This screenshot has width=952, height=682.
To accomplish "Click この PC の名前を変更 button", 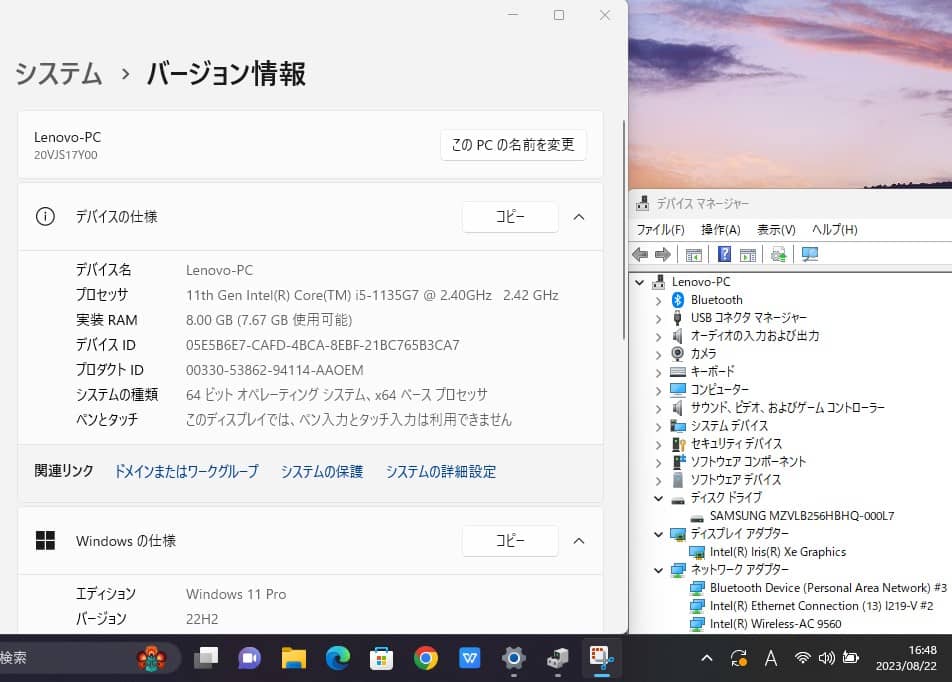I will [x=513, y=145].
